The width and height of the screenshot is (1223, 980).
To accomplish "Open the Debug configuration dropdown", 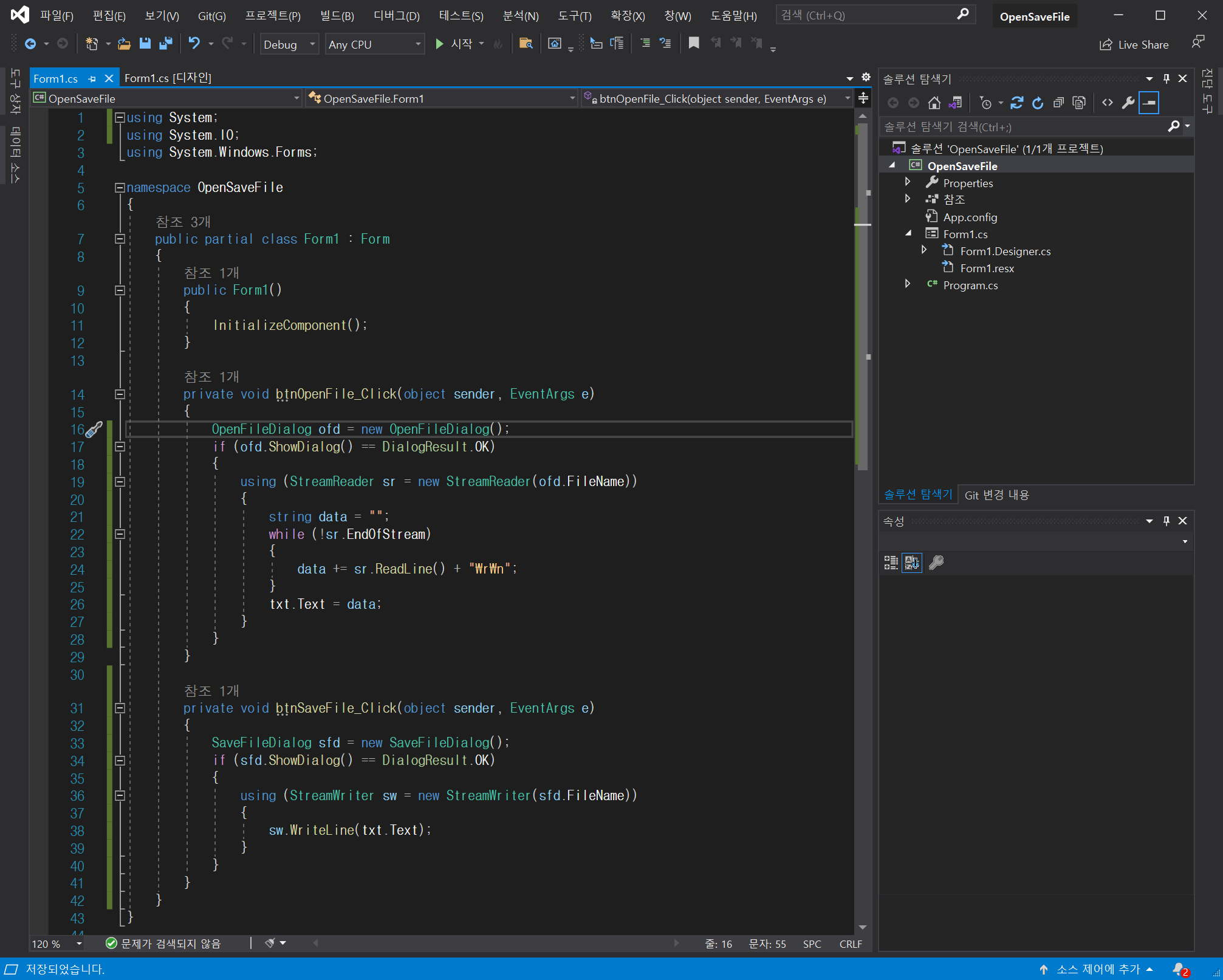I will pos(289,44).
